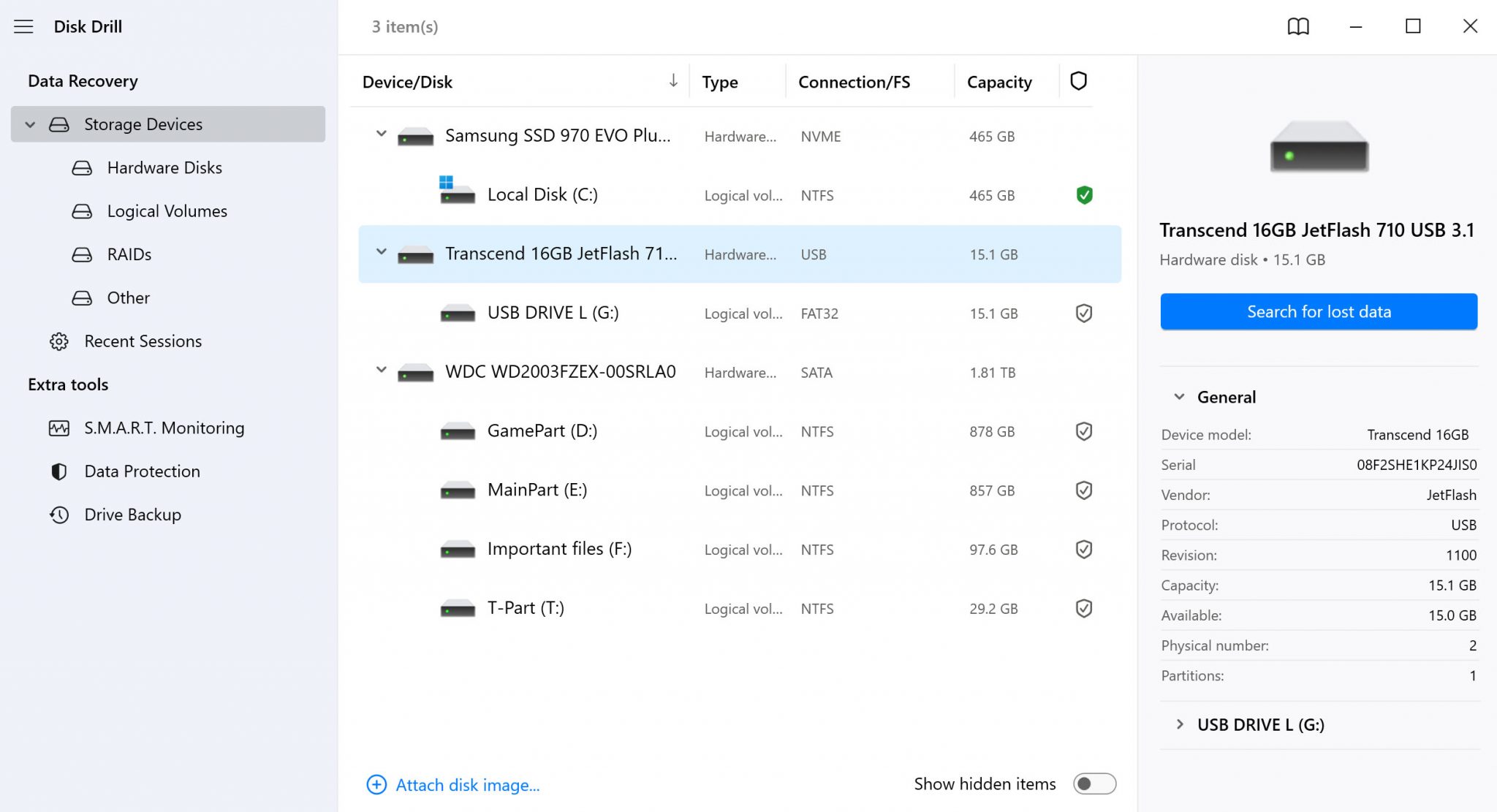Viewport: 1497px width, 812px height.
Task: Enable Show hidden items
Action: tap(1094, 783)
